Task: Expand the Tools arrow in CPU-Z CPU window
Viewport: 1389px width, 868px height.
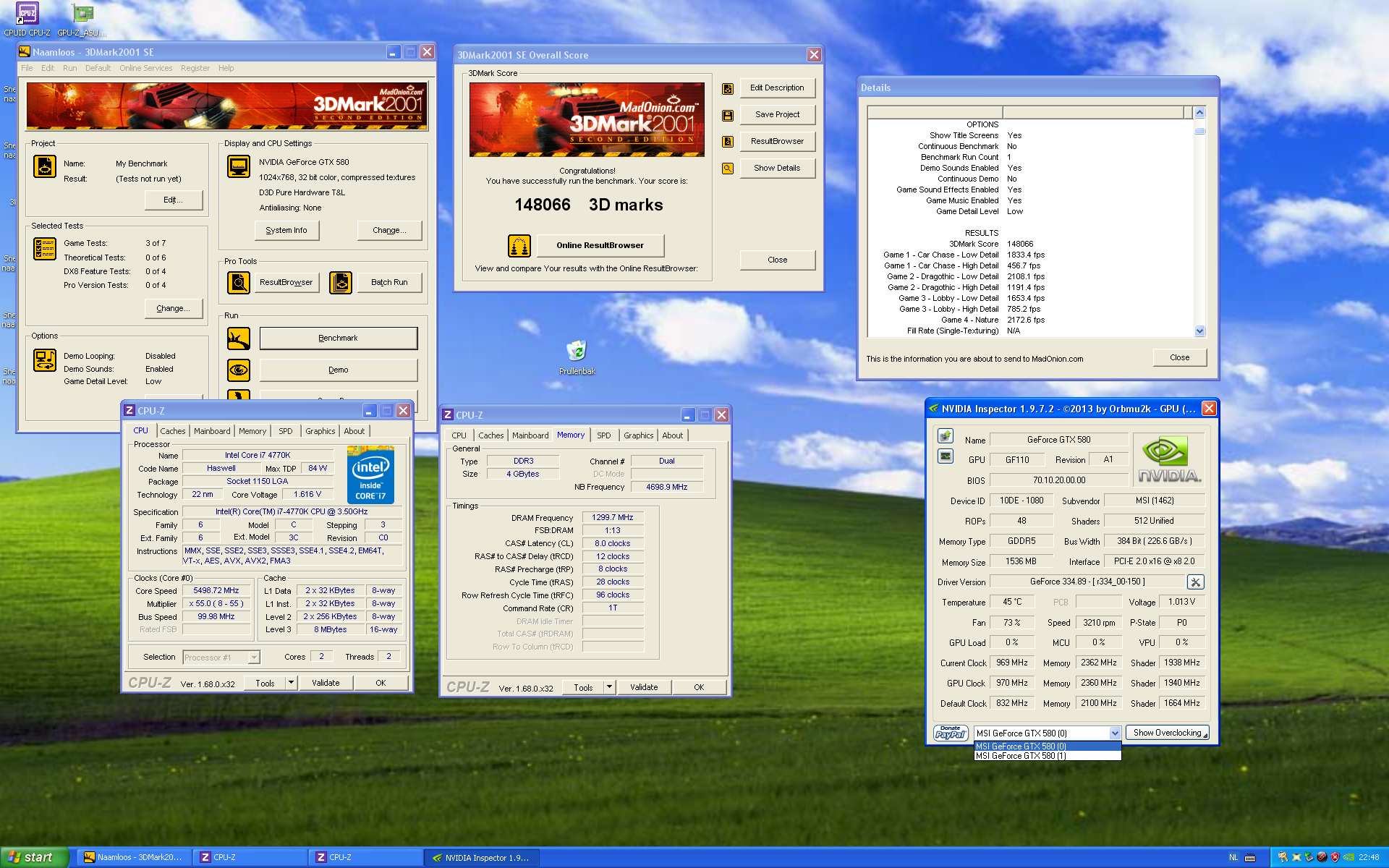Action: click(x=291, y=683)
